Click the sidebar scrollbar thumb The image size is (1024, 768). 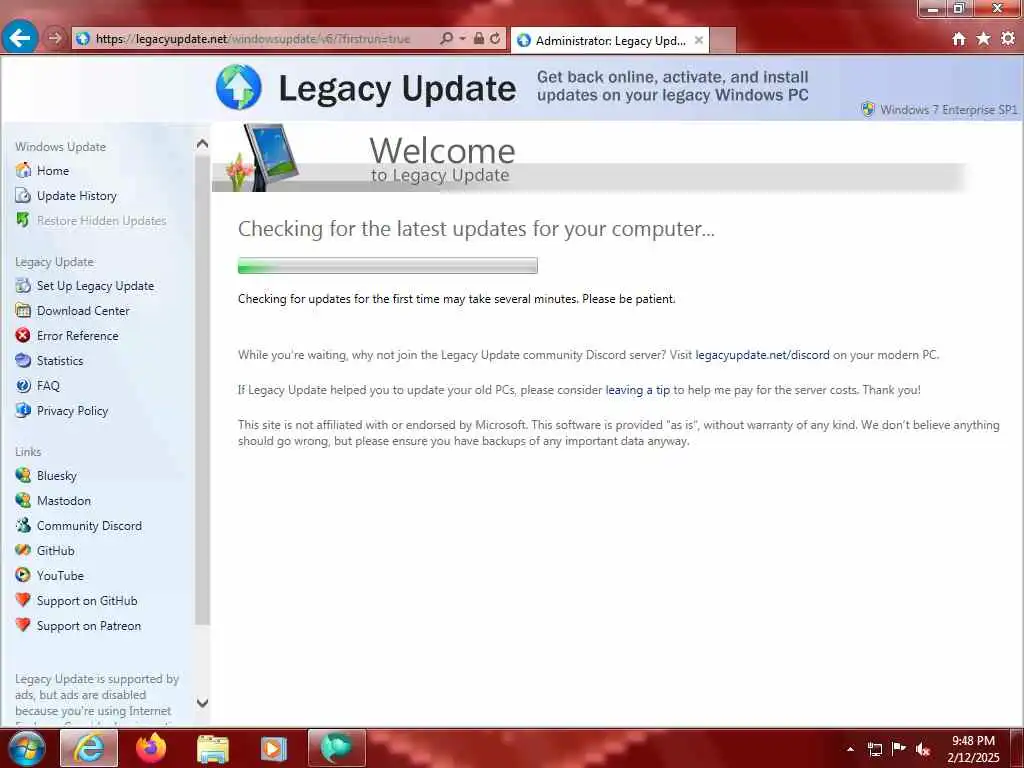pos(202,389)
